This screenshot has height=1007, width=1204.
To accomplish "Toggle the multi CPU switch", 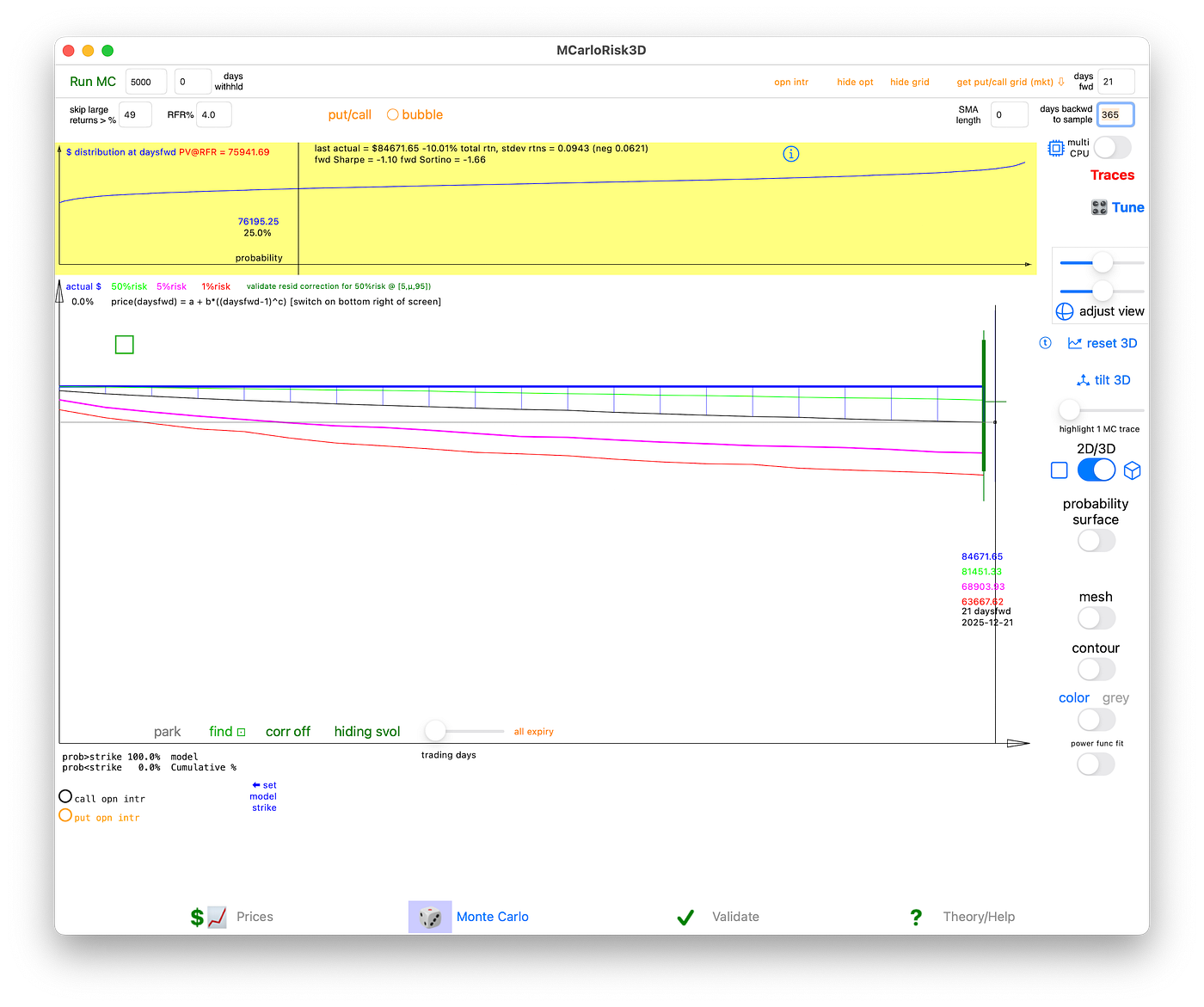I will [x=1112, y=147].
